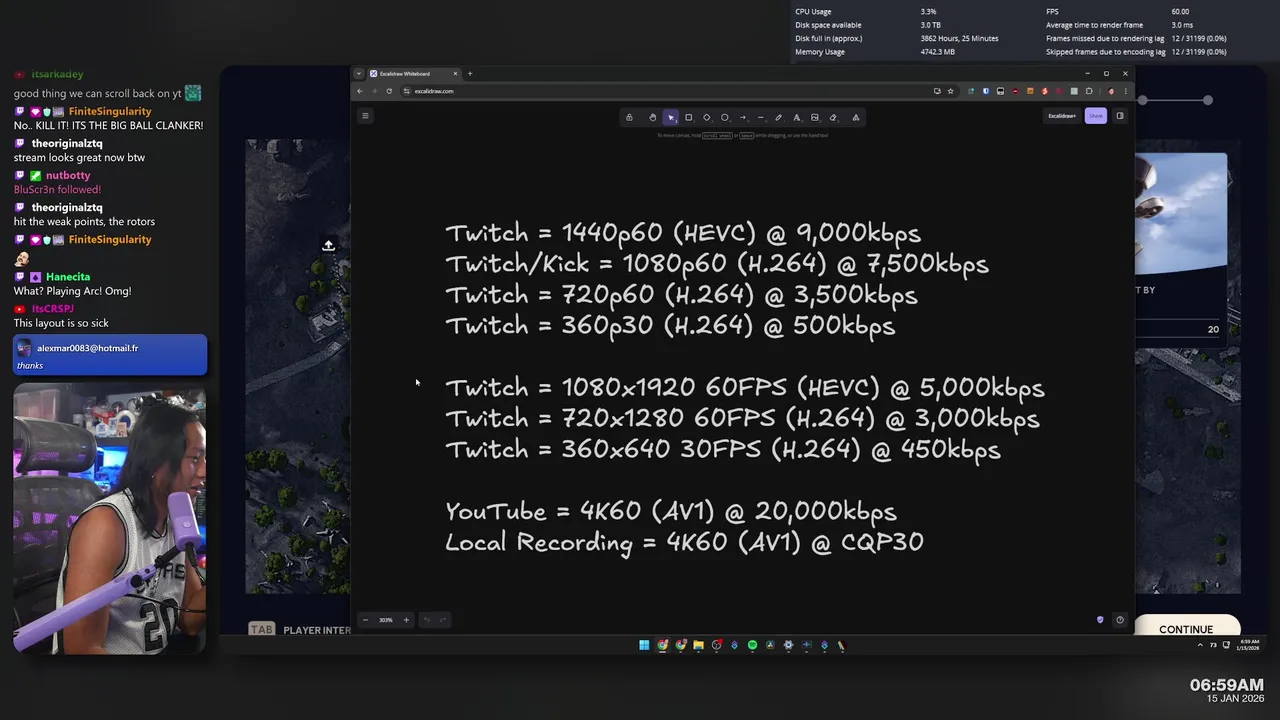Open the Windows Start menu
This screenshot has height=720, width=1280.
644,645
